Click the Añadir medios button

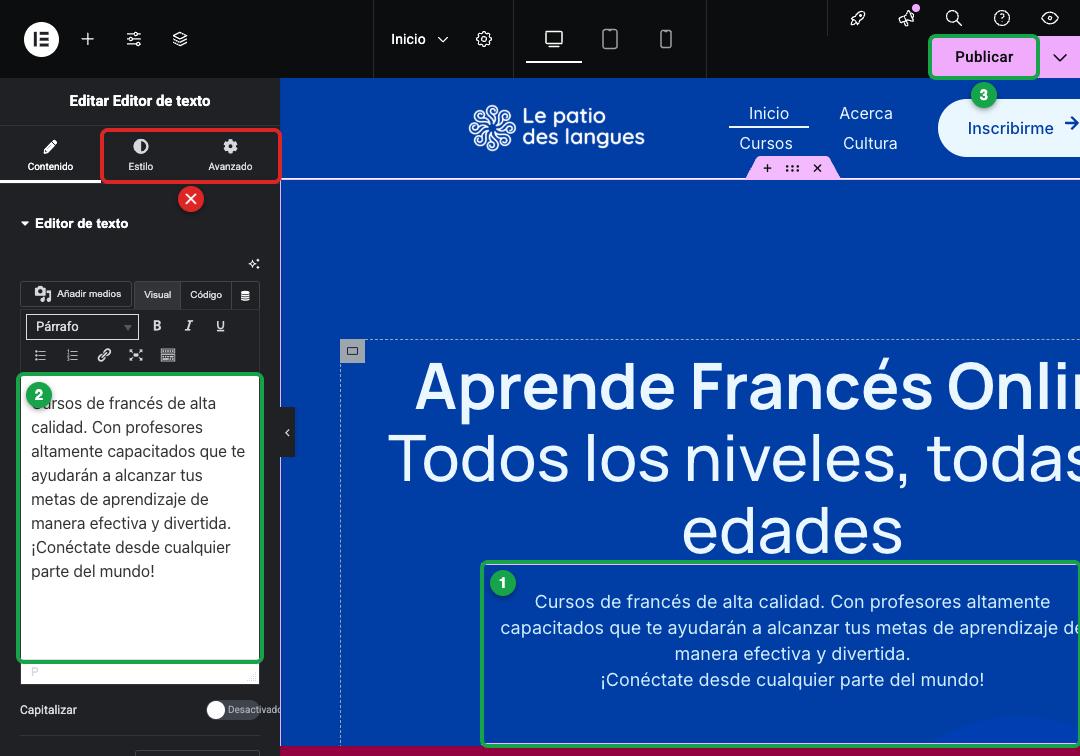click(x=76, y=294)
